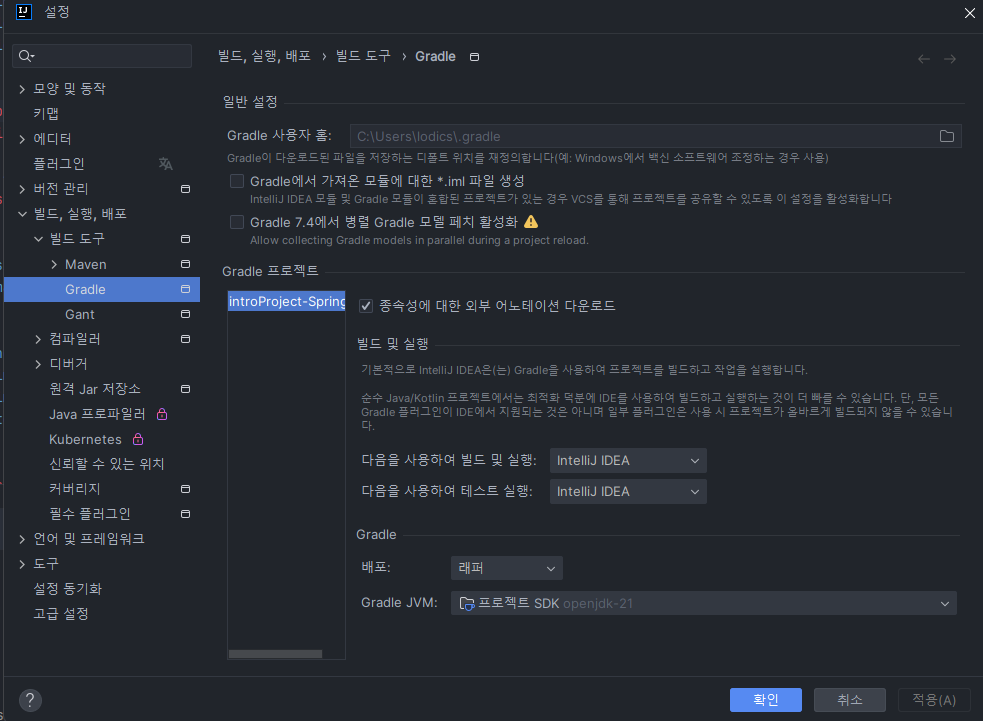Screen dimensions: 983x721
Task: Open Kubernetes settings page
Action: pyautogui.click(x=85, y=439)
